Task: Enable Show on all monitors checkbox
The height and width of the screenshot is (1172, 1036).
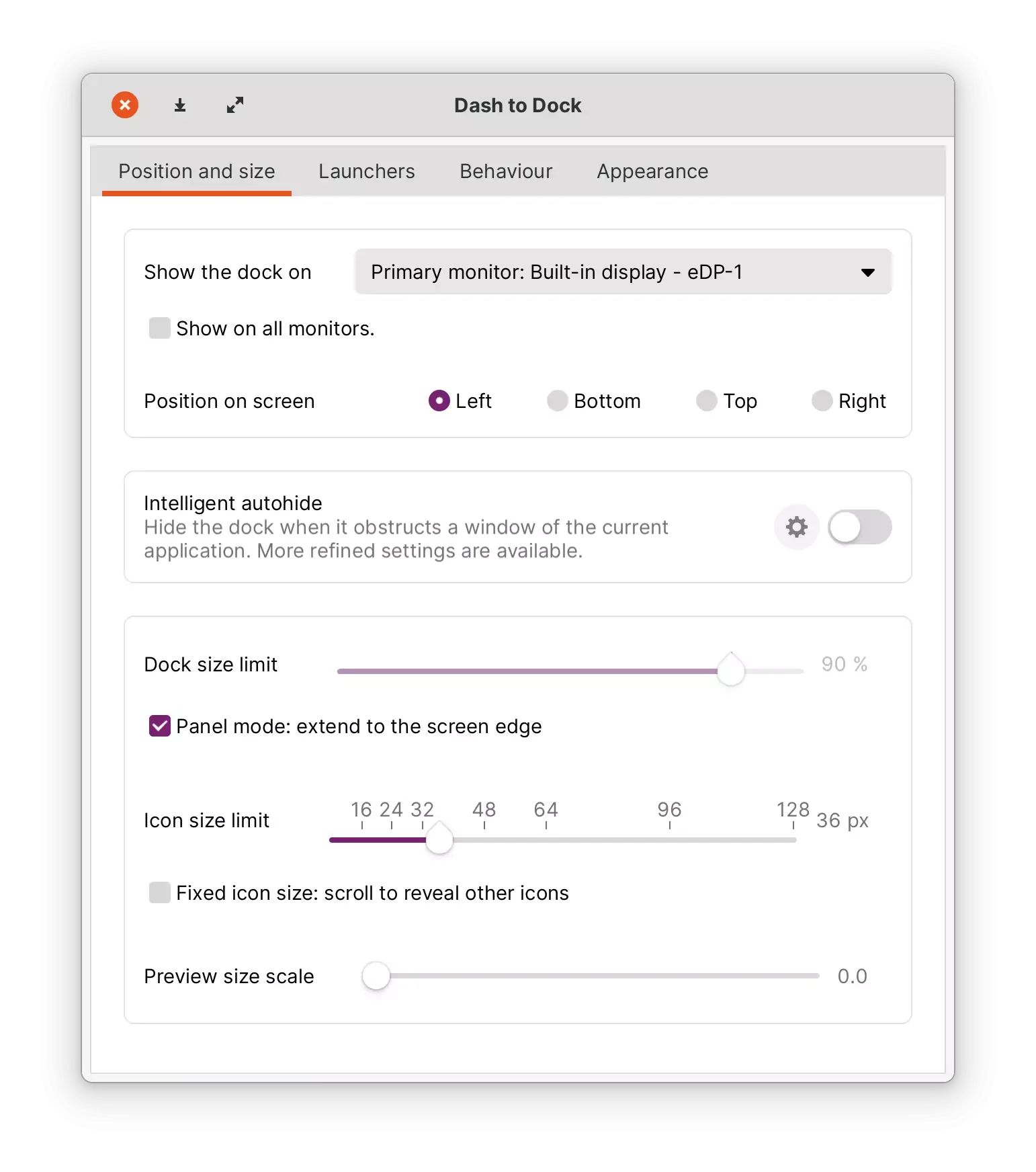Action: 159,328
